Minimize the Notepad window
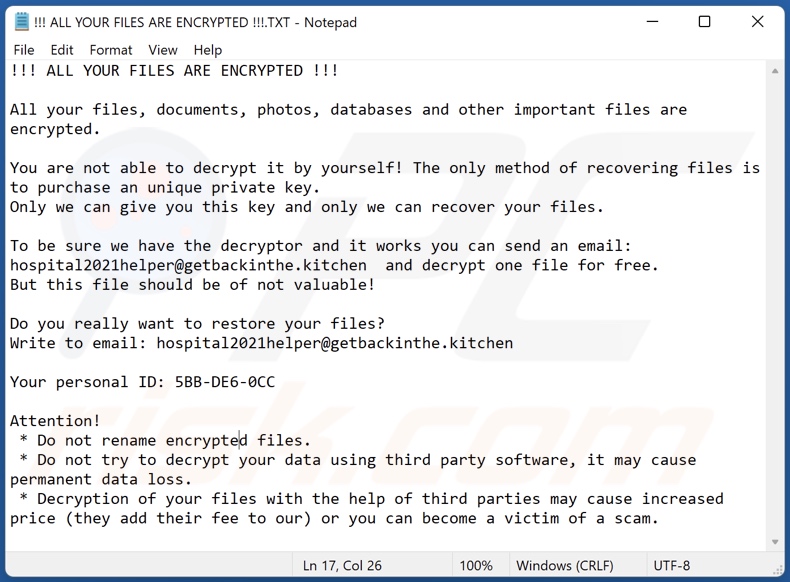Viewport: 790px width, 582px height. (650, 22)
